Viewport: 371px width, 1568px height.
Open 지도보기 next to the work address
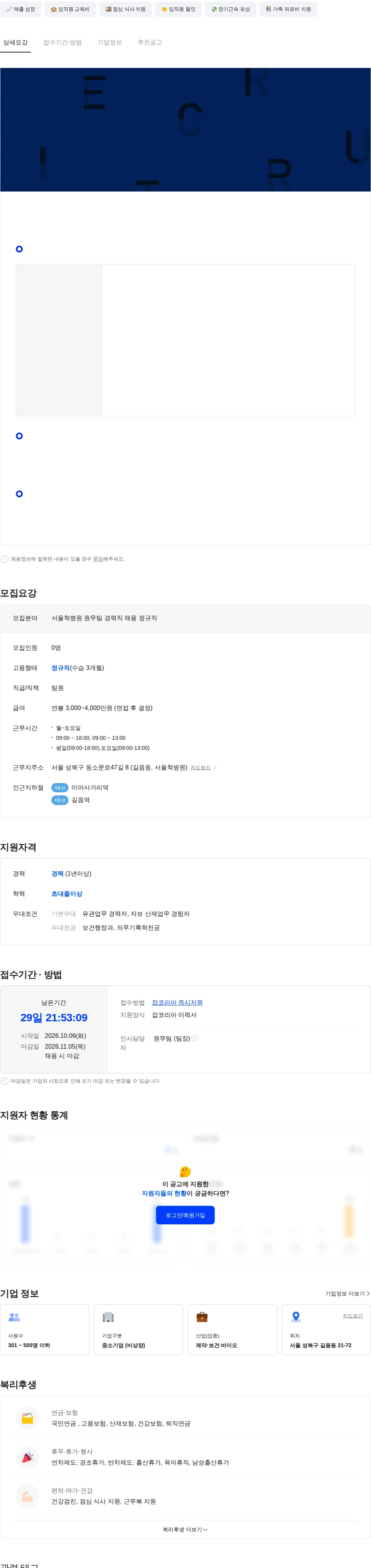[201, 768]
